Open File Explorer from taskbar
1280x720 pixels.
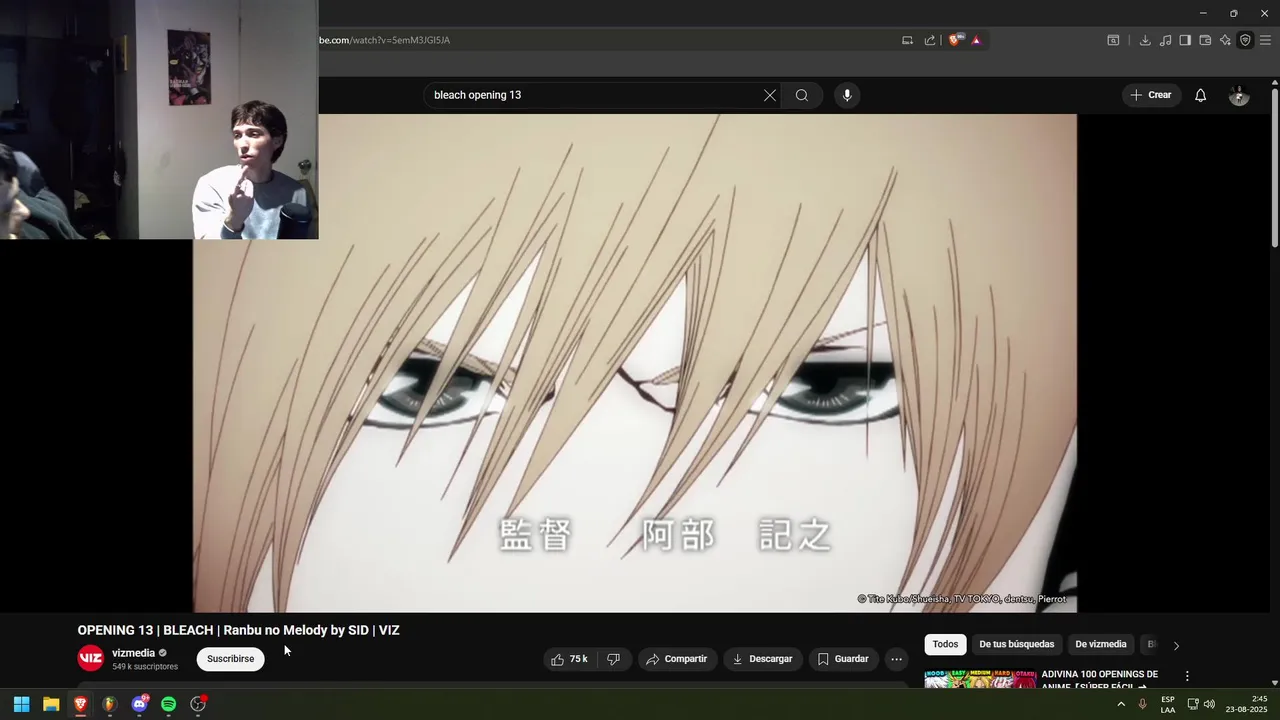51,704
